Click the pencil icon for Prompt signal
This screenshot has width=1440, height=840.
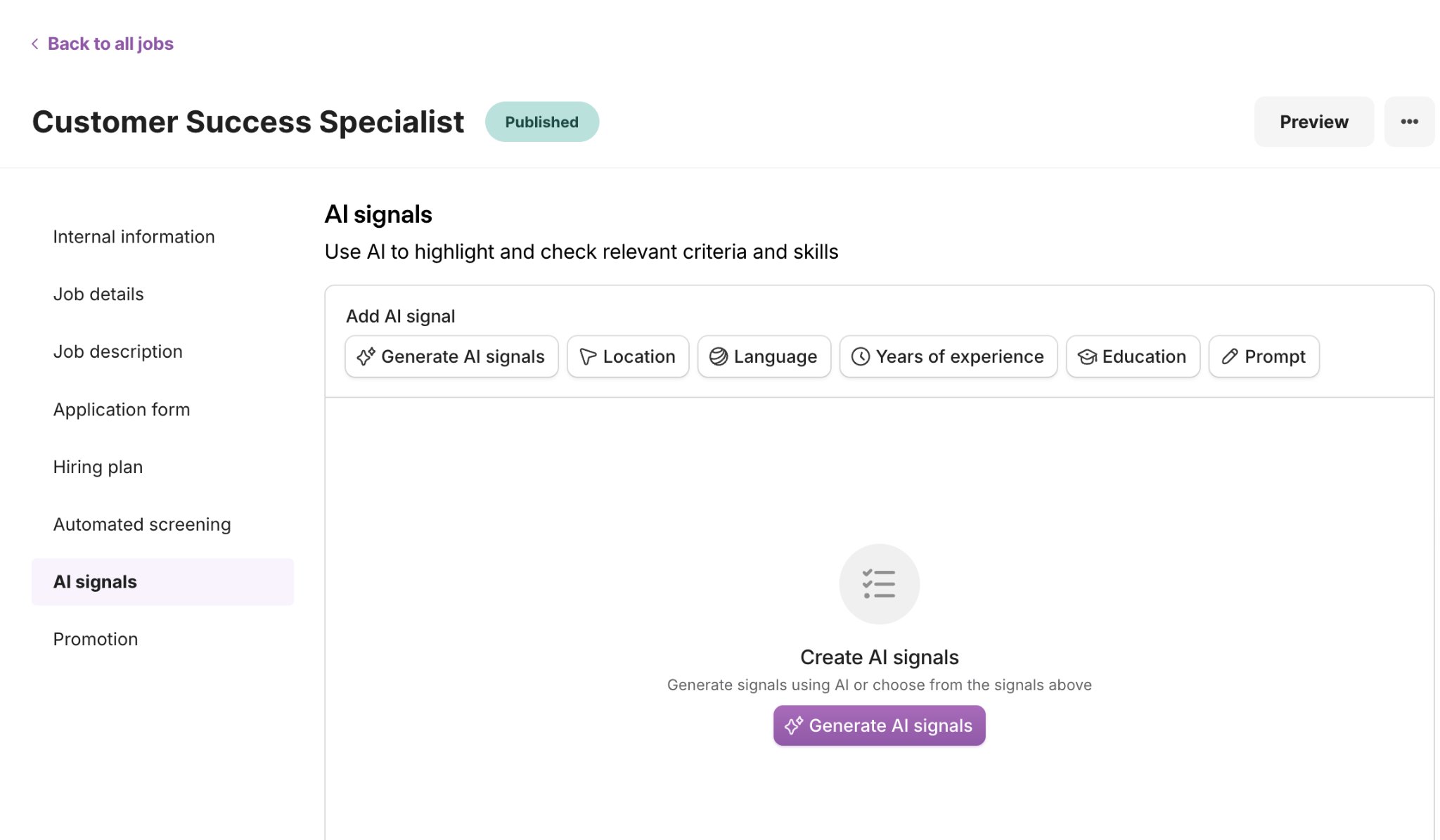[x=1229, y=357]
